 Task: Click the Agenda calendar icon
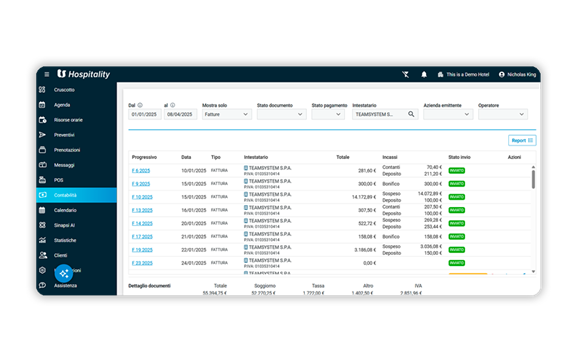[43, 105]
